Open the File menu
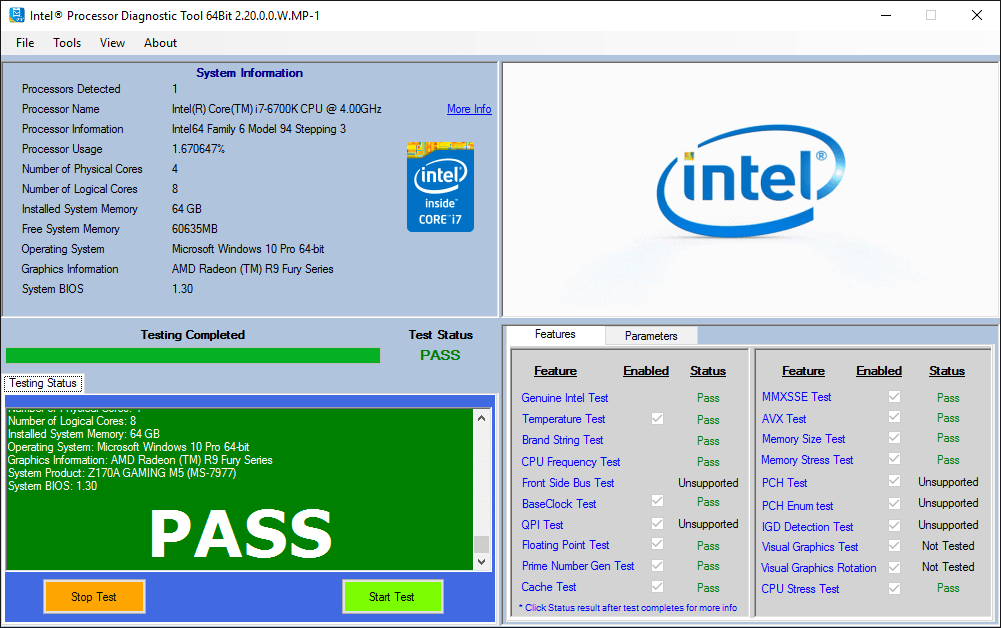 tap(25, 43)
